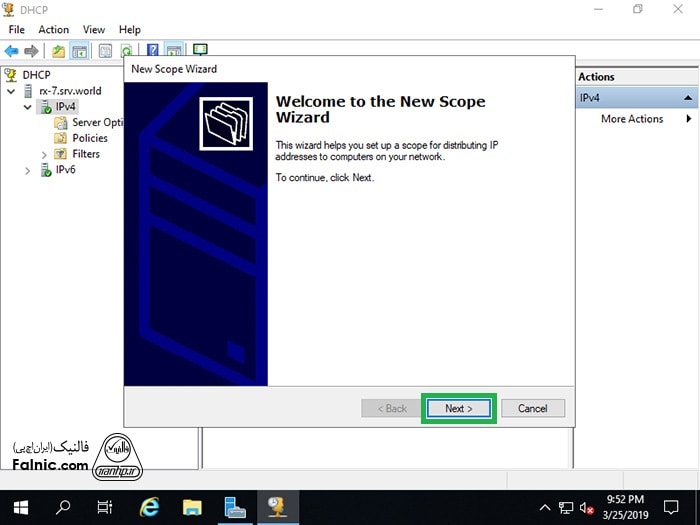
Task: Click the Back arrow toolbar icon
Action: click(12, 50)
